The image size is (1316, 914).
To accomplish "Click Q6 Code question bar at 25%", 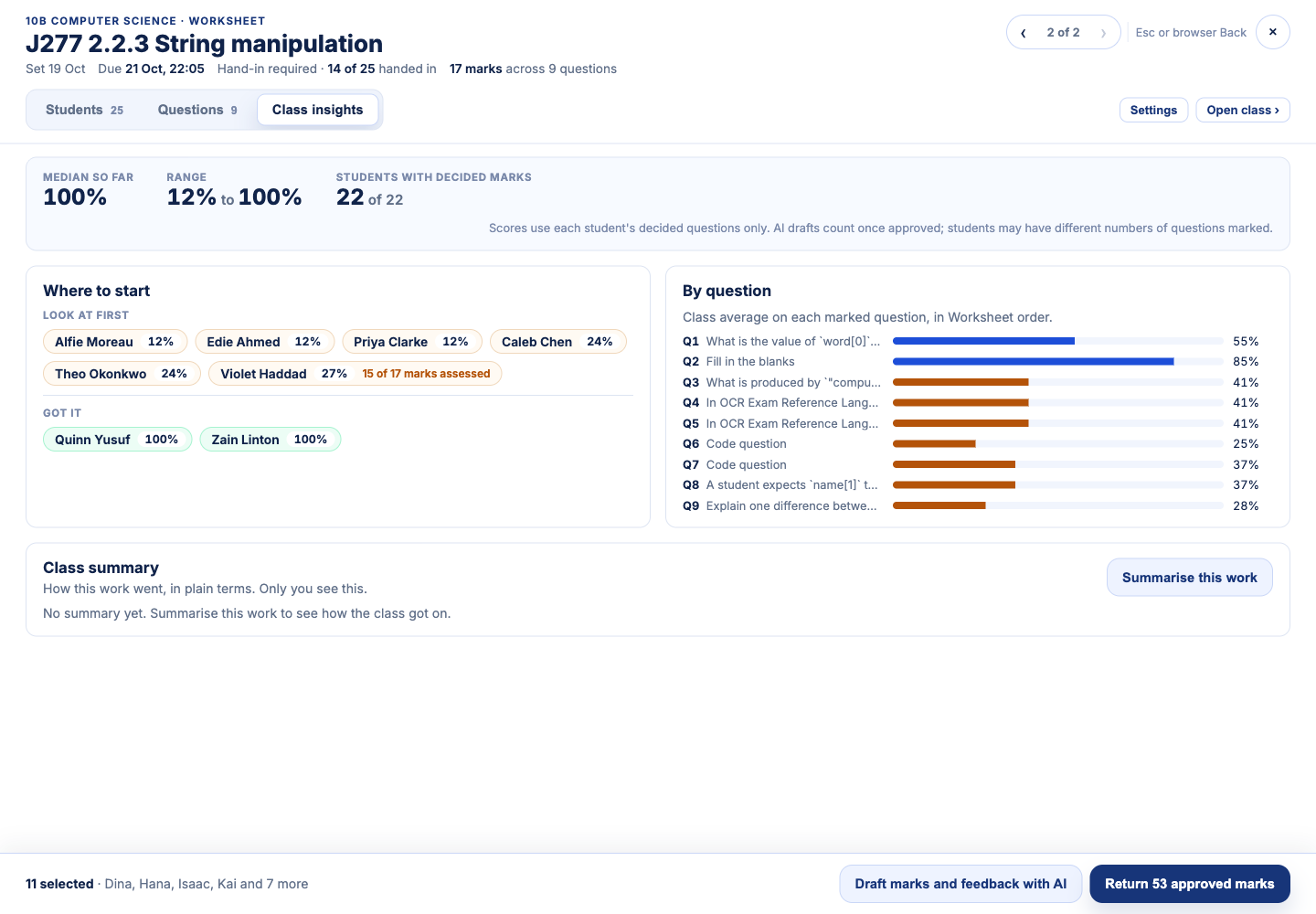I will point(1057,444).
